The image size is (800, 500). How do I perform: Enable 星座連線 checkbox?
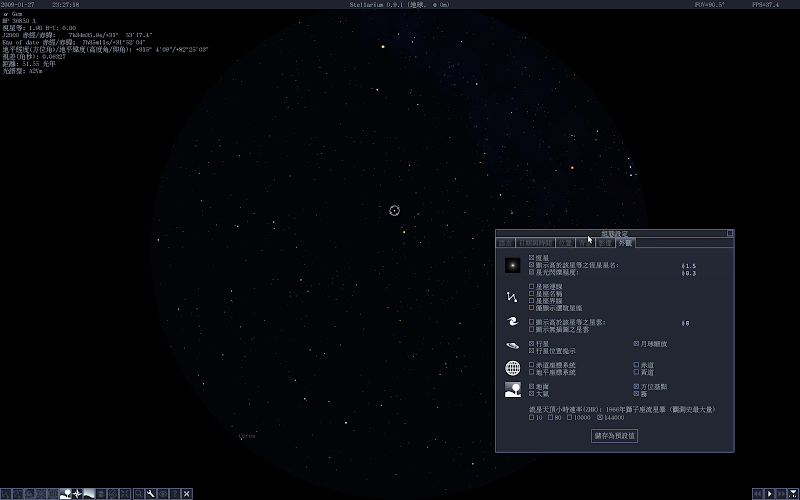532,287
